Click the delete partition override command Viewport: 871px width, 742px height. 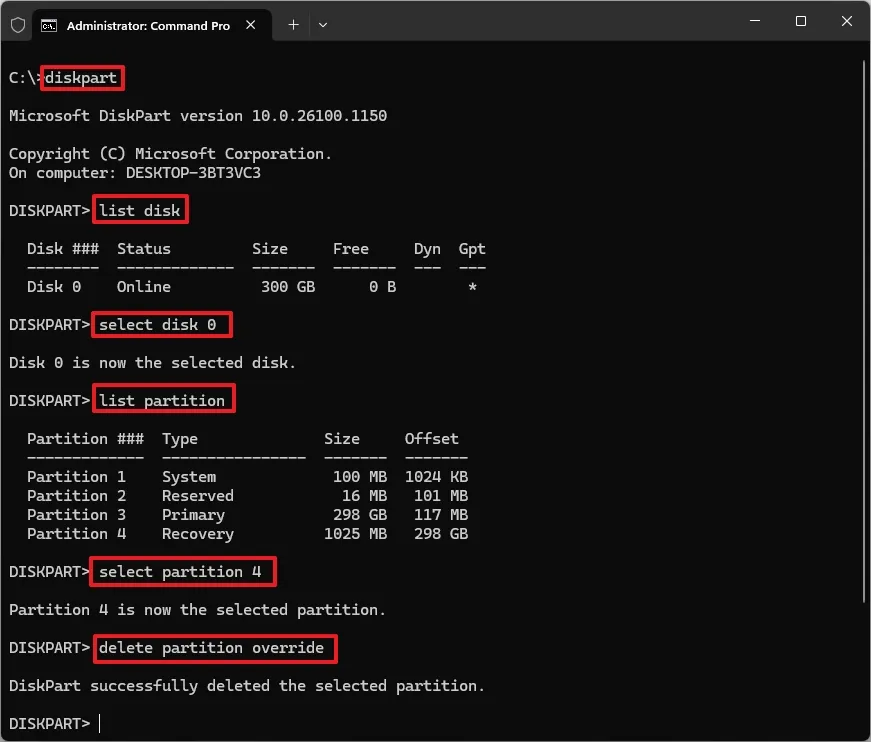tap(214, 648)
